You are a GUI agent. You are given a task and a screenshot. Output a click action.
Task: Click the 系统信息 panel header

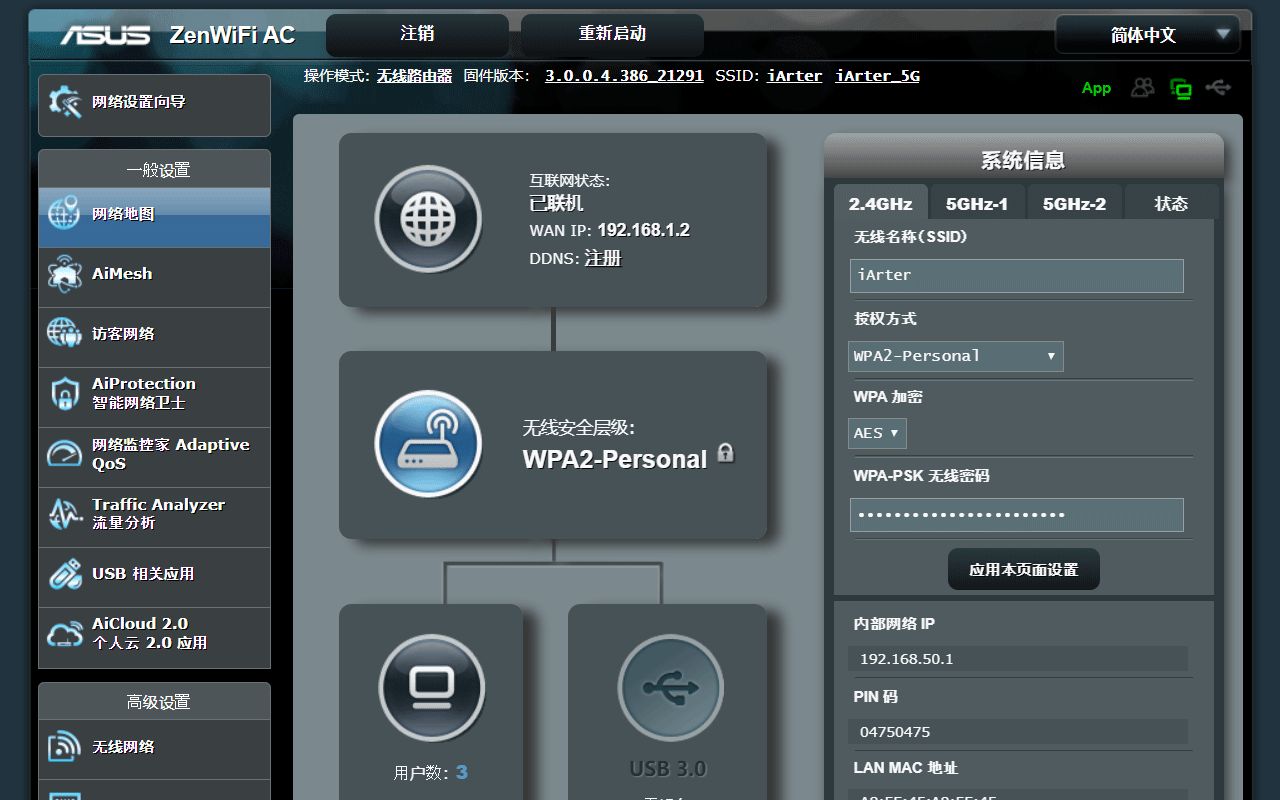click(x=1023, y=160)
